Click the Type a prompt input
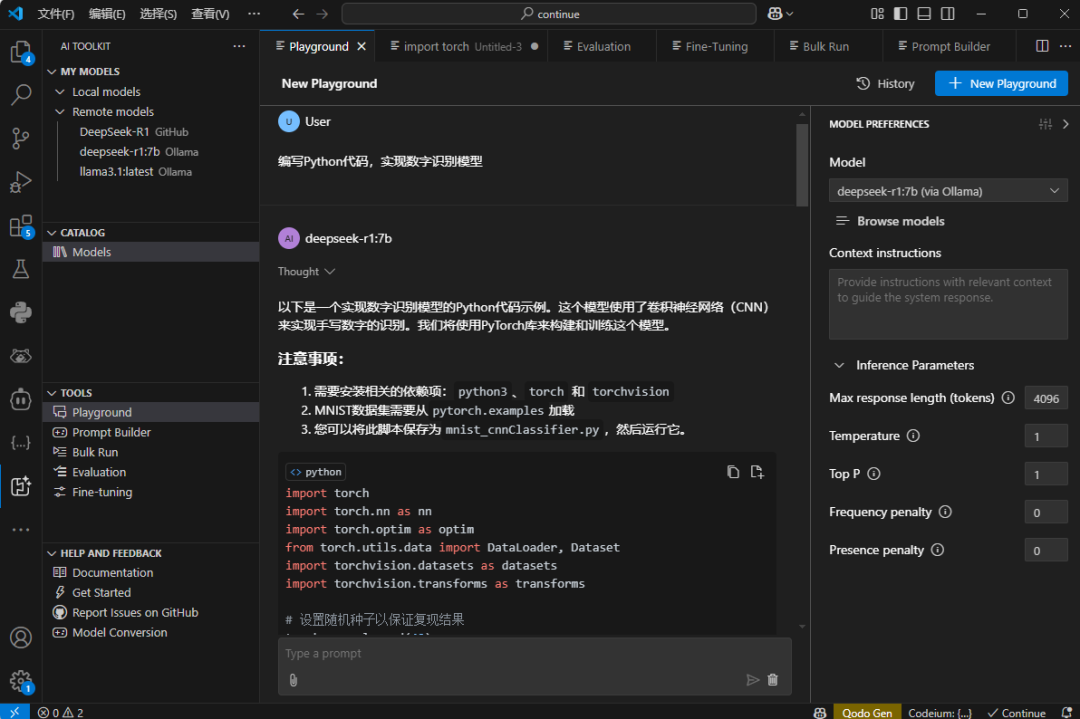This screenshot has height=719, width=1080. pyautogui.click(x=534, y=653)
